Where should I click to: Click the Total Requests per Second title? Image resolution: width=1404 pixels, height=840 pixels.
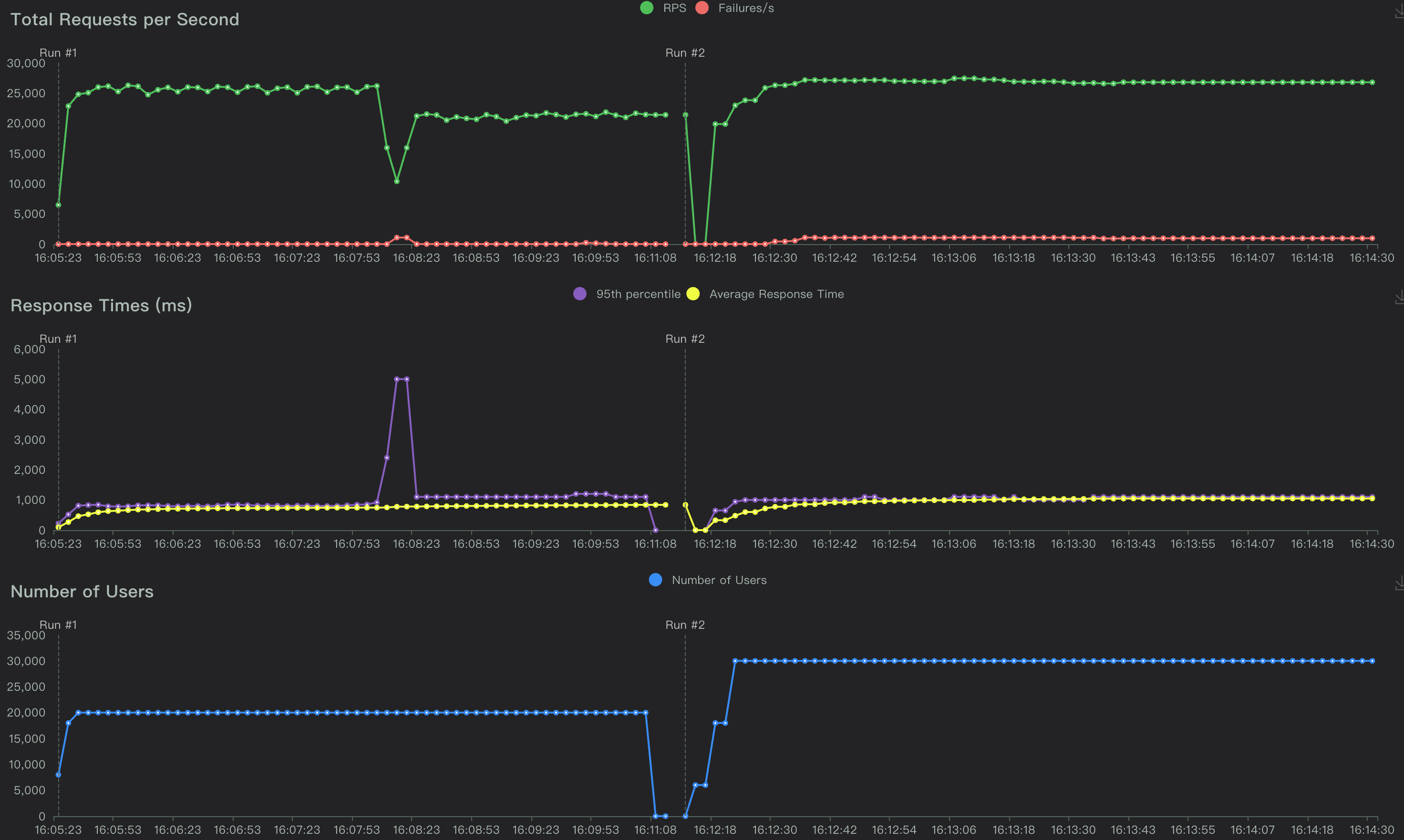click(125, 19)
